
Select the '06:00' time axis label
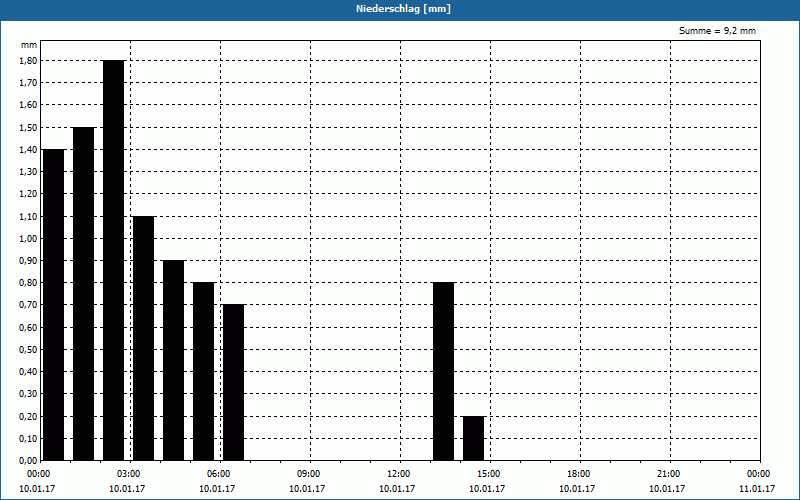(x=218, y=474)
